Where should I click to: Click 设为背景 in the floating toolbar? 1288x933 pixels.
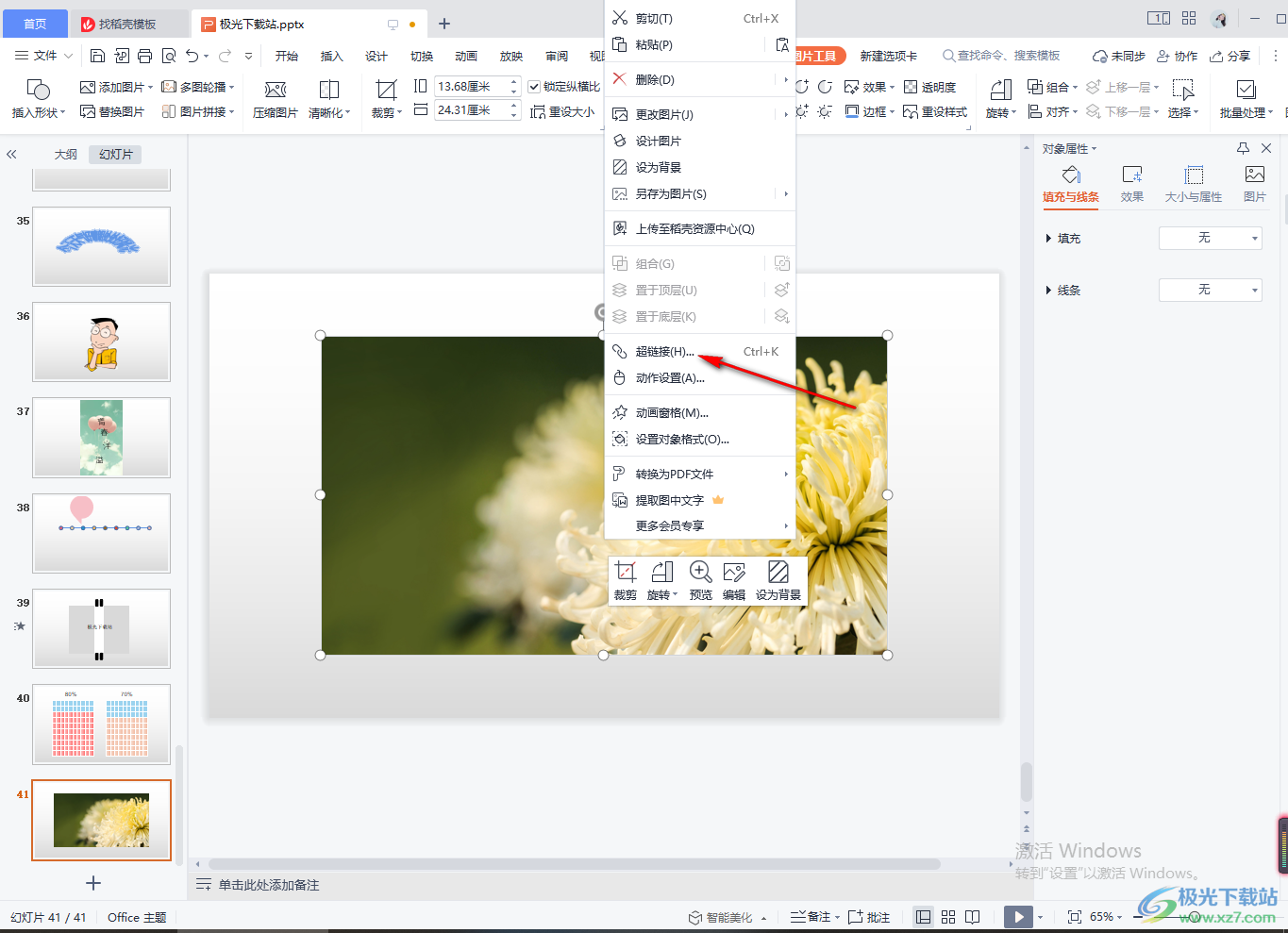778,580
